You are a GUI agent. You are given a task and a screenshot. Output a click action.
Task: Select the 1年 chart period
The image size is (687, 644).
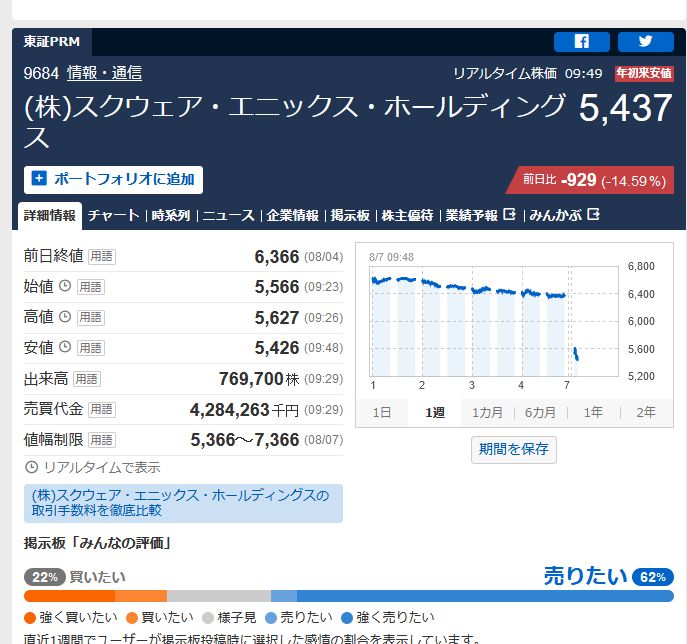(593, 413)
